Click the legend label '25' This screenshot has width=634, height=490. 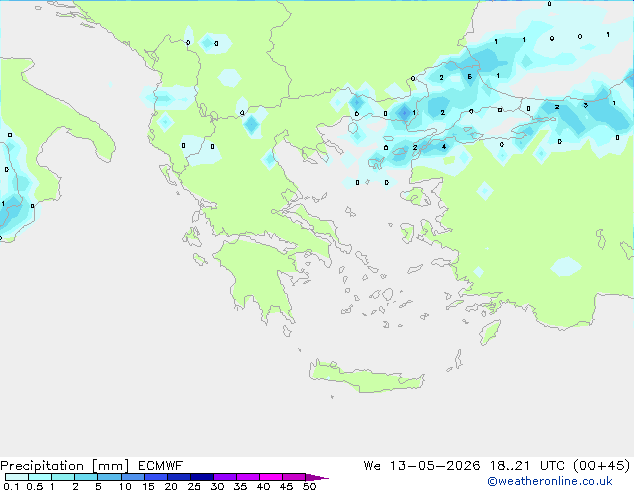[x=194, y=486]
